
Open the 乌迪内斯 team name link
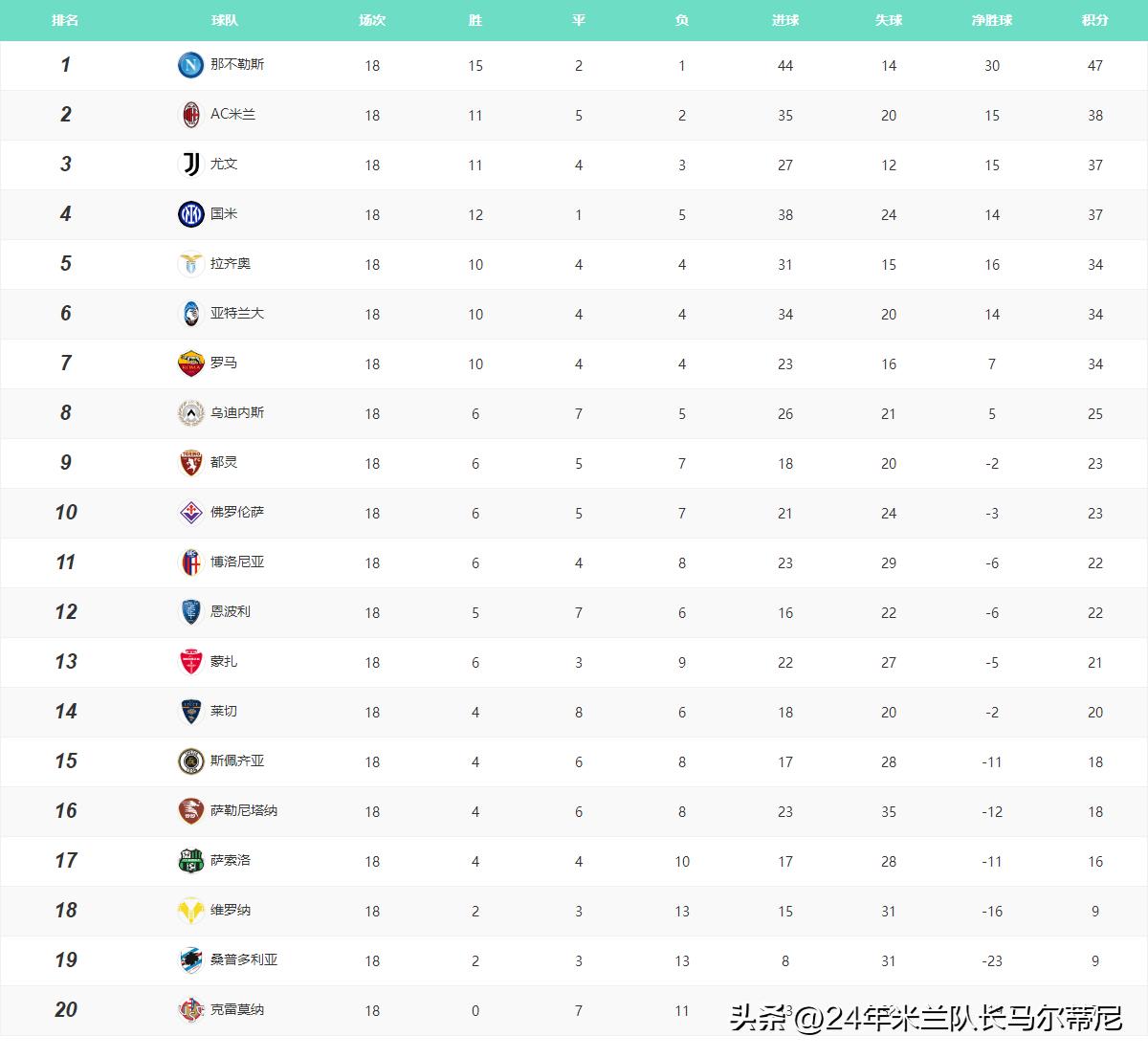pyautogui.click(x=237, y=412)
